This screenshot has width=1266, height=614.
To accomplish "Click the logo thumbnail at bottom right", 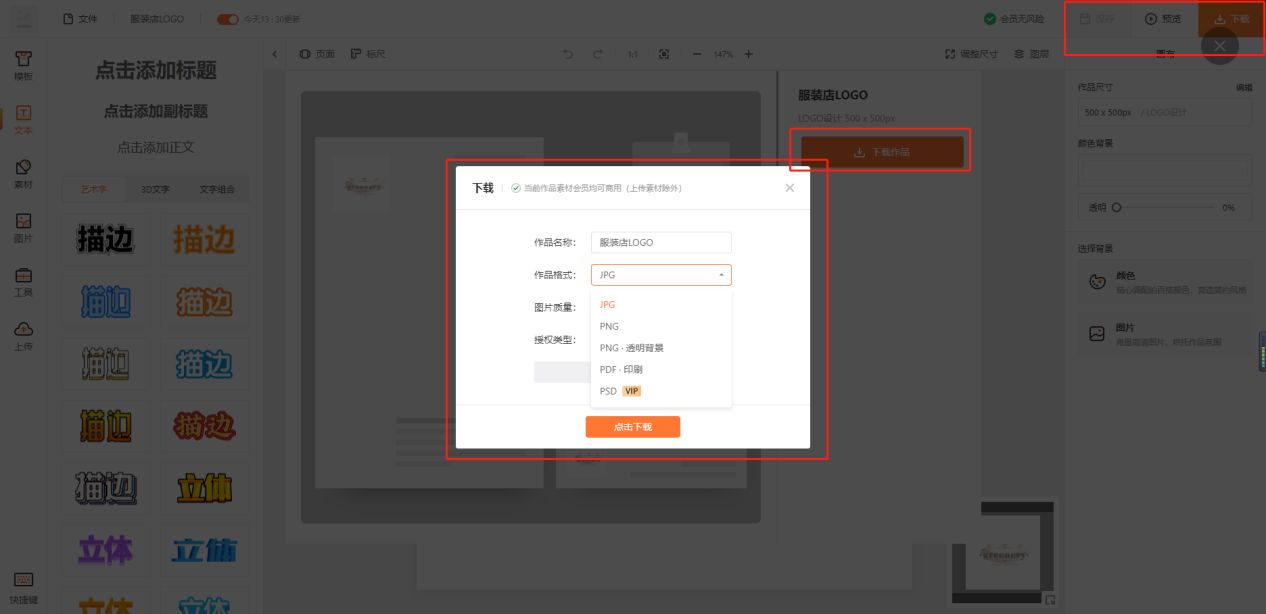I will tap(1004, 553).
